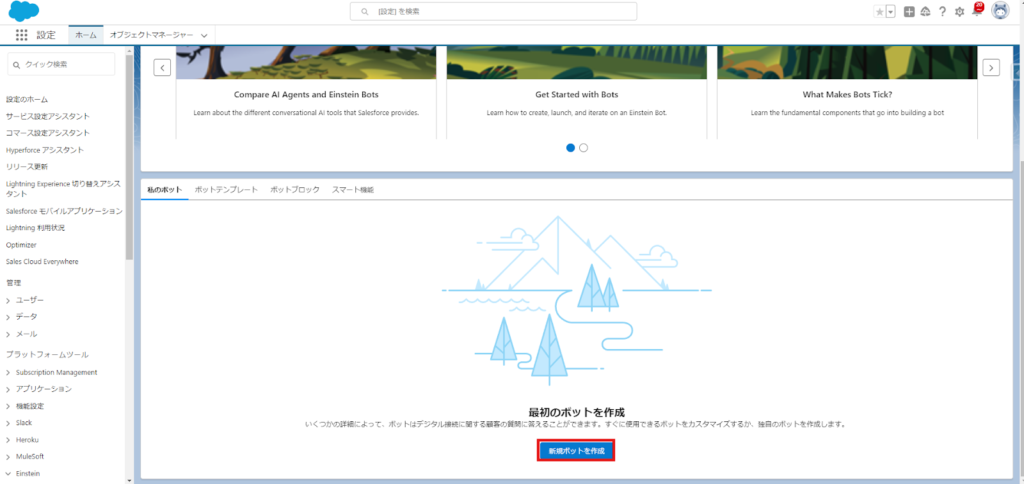Open the App Launcher grid icon
The image size is (1024, 484).
(22, 35)
